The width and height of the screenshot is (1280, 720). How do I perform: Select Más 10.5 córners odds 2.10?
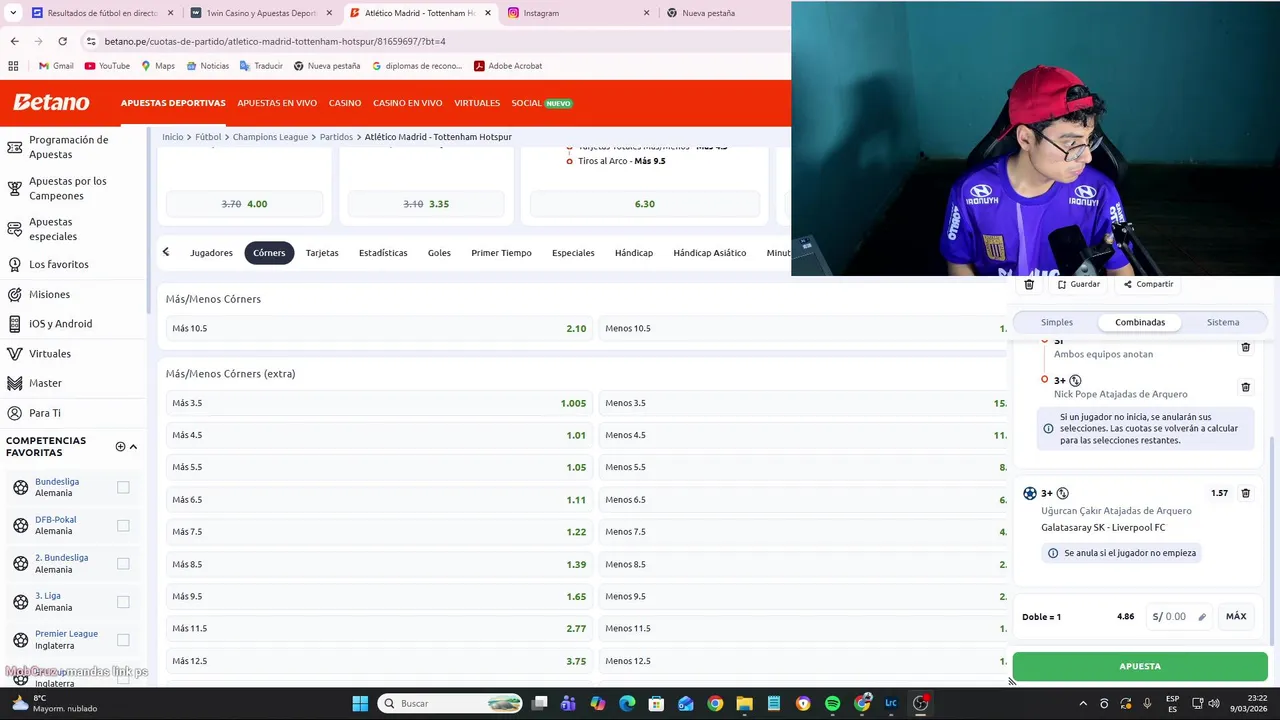tap(379, 328)
